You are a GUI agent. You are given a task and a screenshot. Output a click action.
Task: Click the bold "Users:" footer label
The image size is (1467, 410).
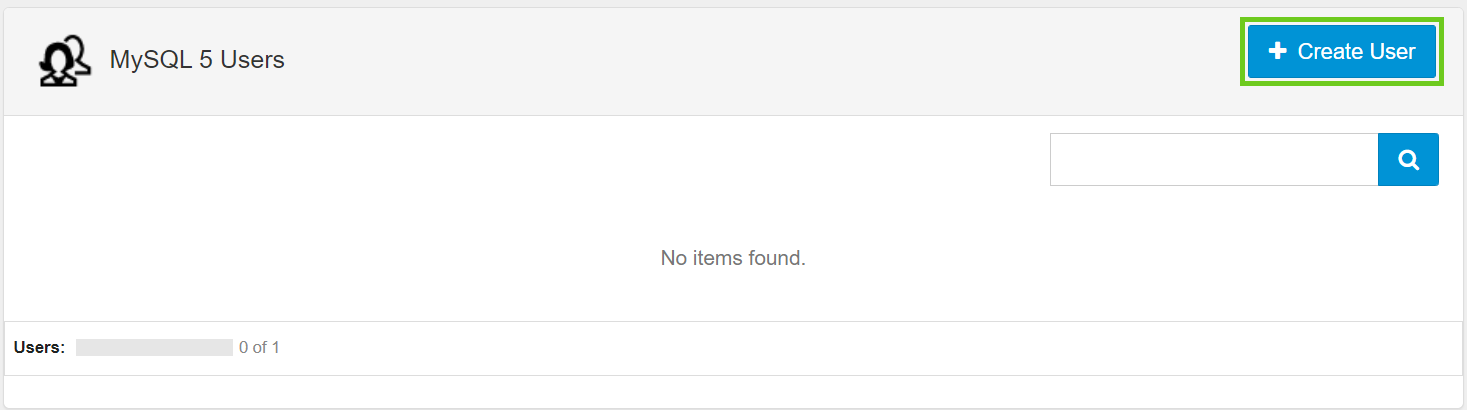[x=40, y=348]
